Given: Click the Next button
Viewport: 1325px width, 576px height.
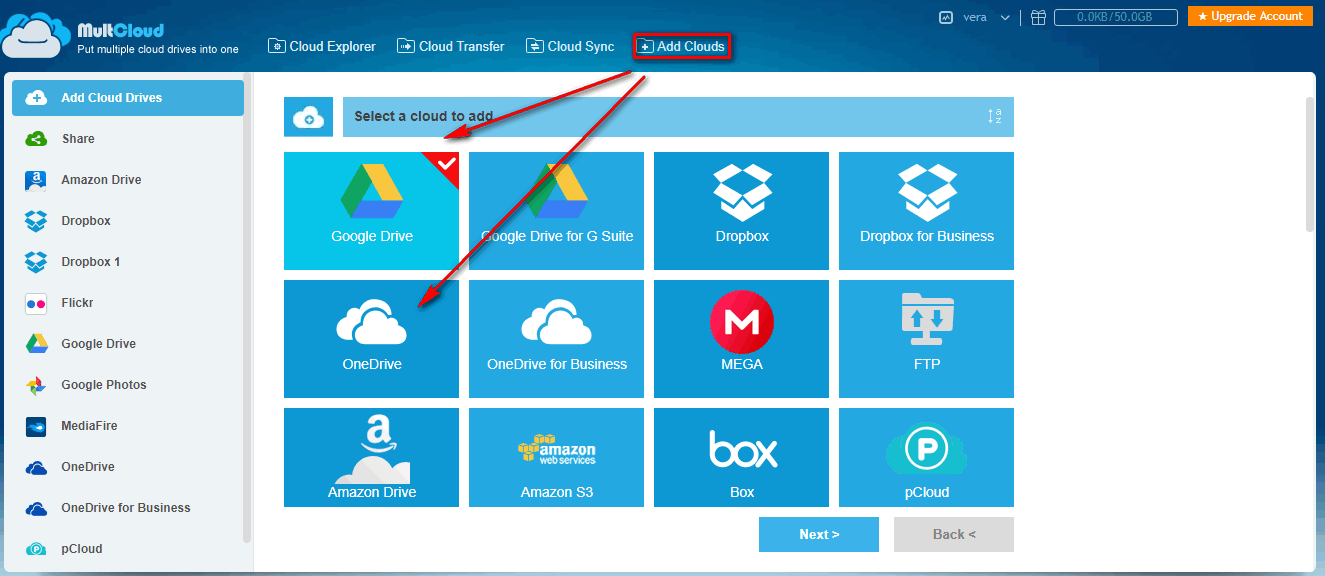Looking at the screenshot, I should click(819, 534).
